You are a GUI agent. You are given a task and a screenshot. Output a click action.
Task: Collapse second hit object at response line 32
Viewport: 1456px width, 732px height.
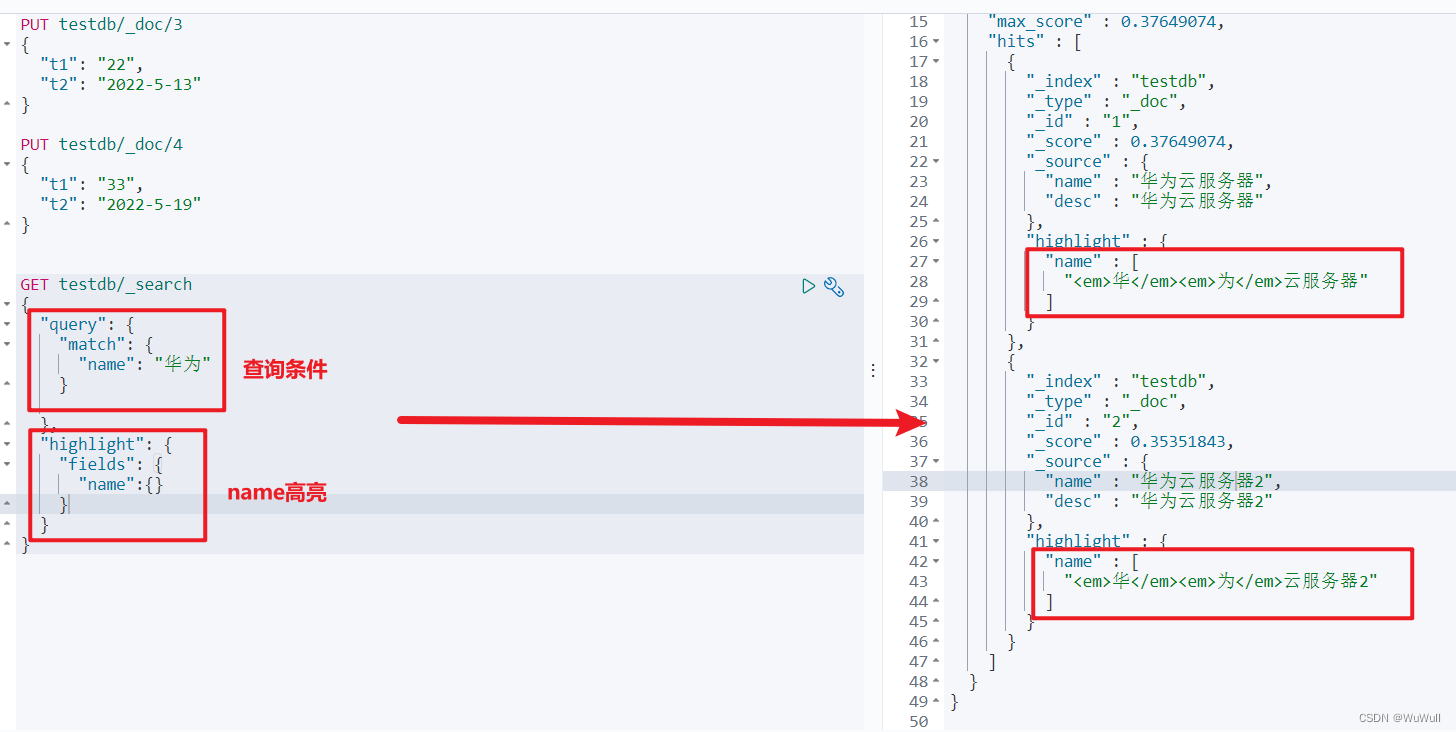coord(936,361)
